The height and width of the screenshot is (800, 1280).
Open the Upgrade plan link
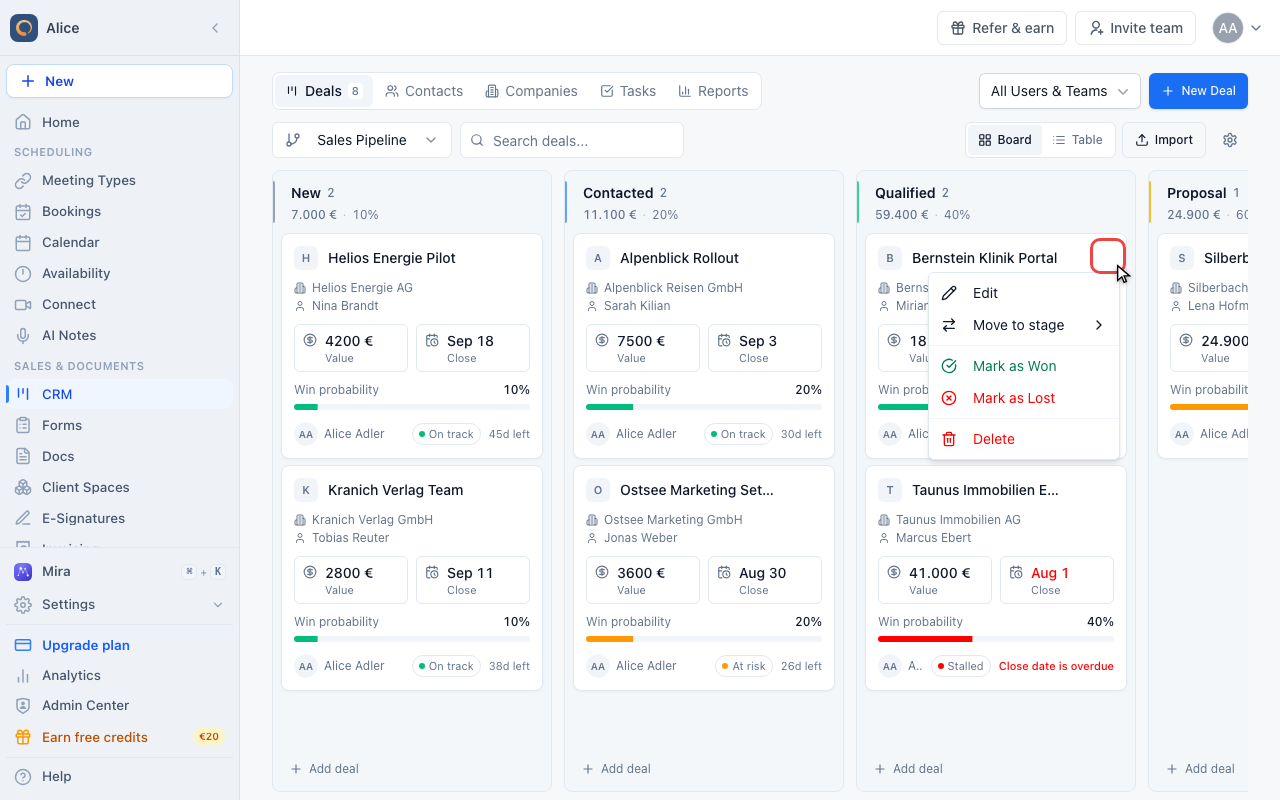[119, 645]
